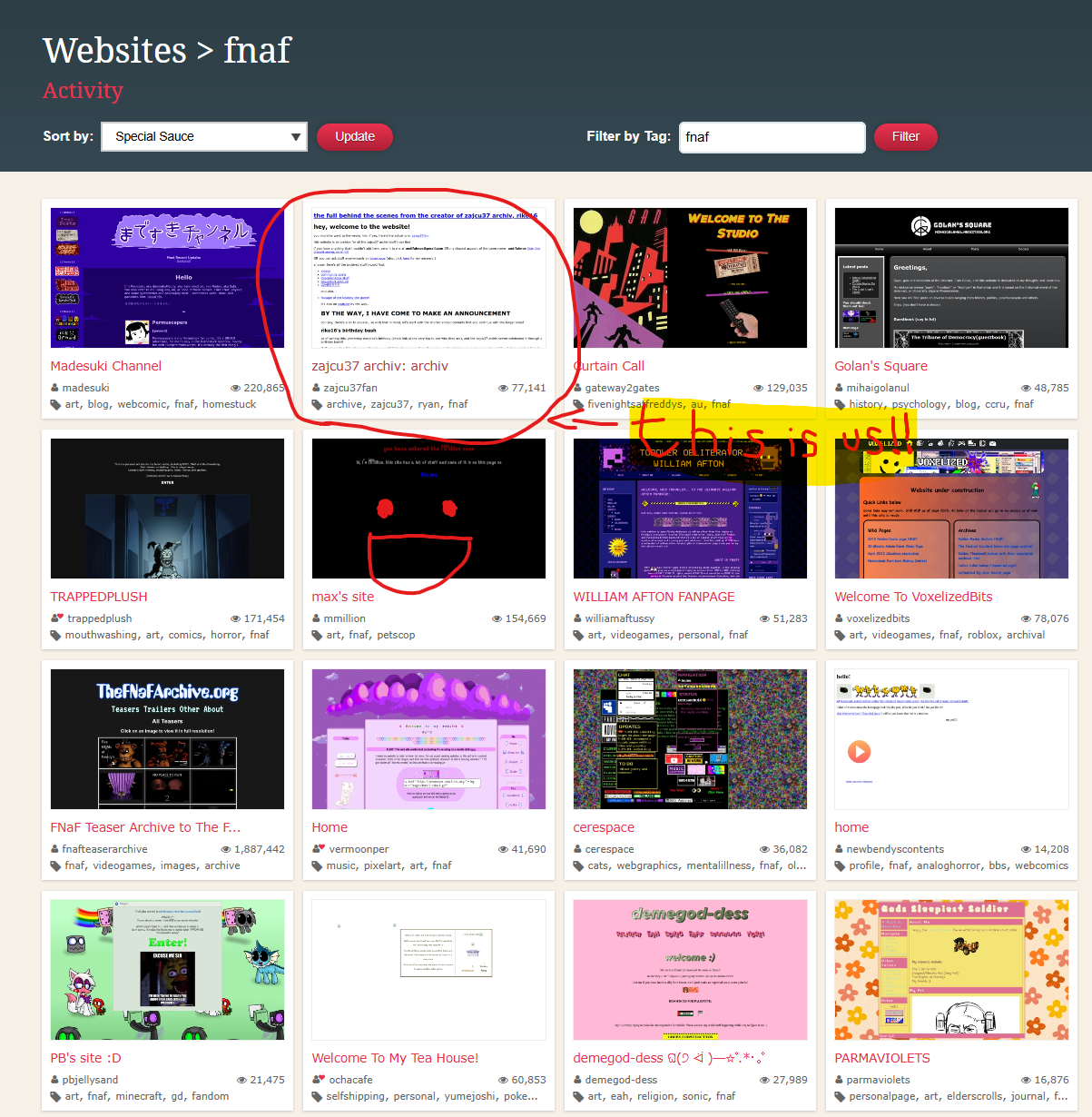Open the zajcu37fan user profile link

click(x=349, y=388)
